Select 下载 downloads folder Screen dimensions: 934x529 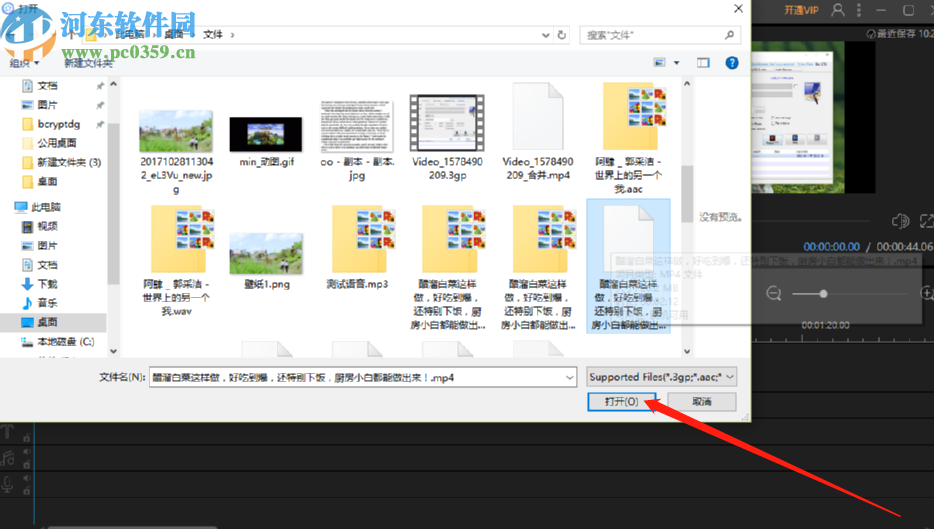coord(48,284)
